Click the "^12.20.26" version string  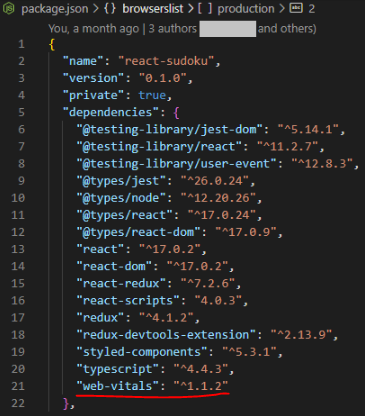(218, 198)
